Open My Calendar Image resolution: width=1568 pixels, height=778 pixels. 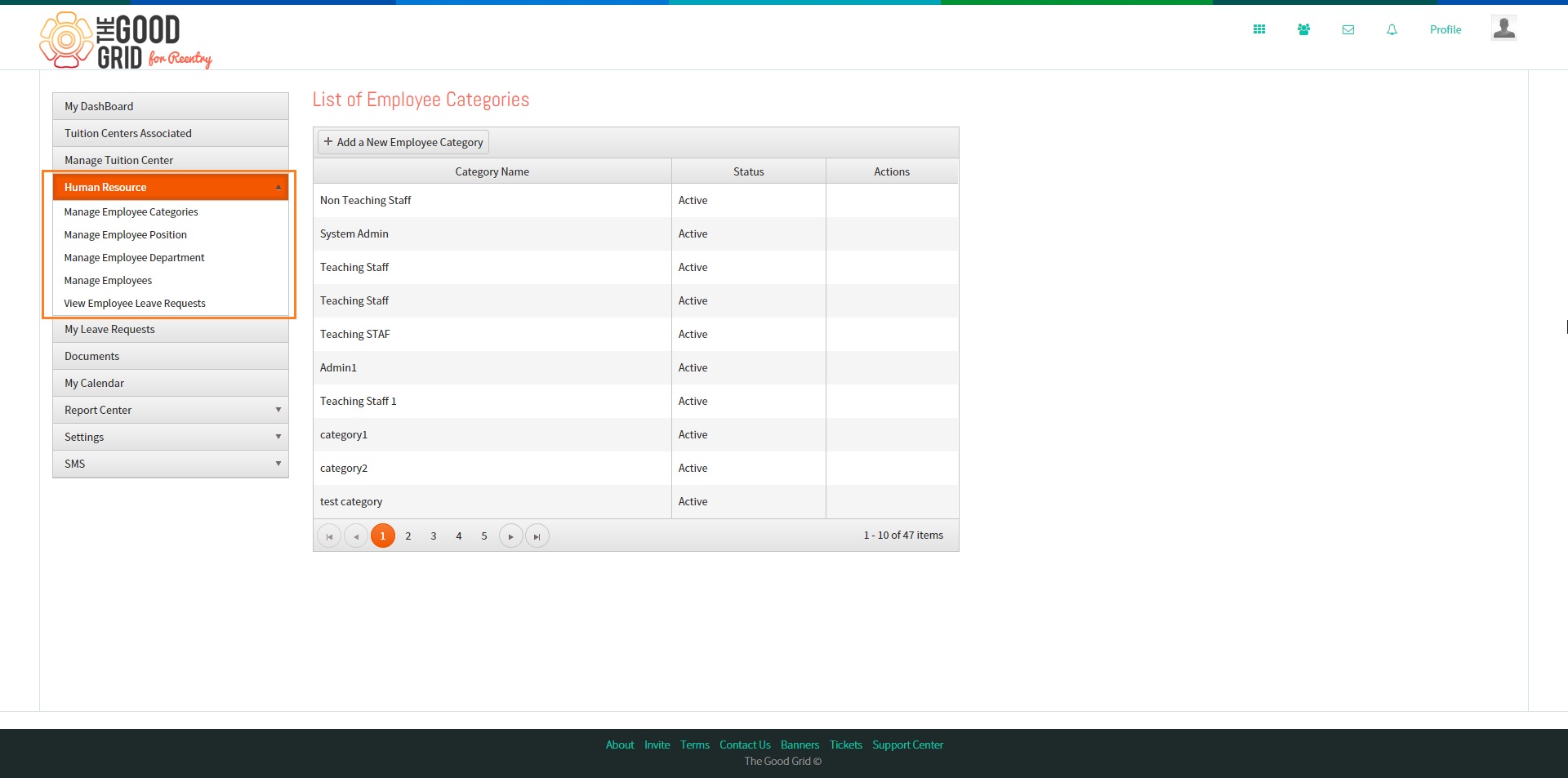coord(171,383)
